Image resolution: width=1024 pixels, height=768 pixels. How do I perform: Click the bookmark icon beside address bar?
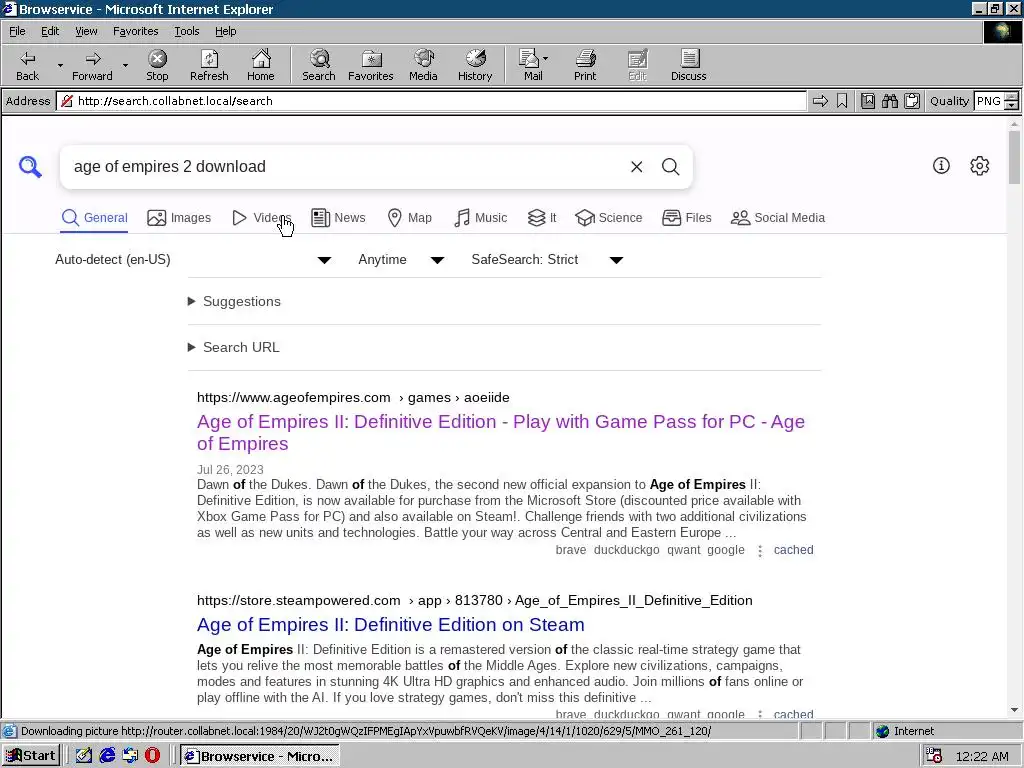(x=842, y=101)
